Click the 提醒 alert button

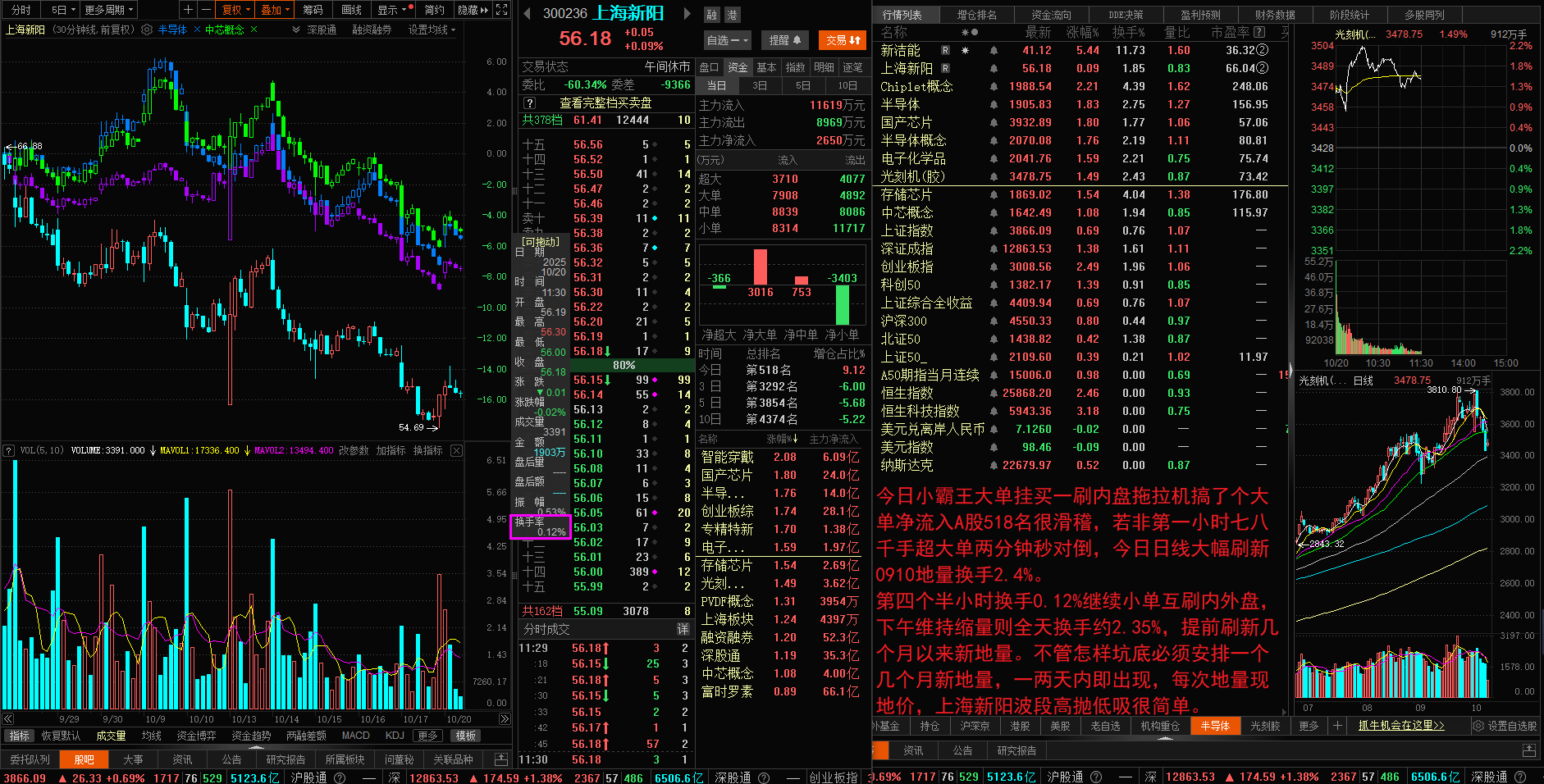click(x=785, y=40)
